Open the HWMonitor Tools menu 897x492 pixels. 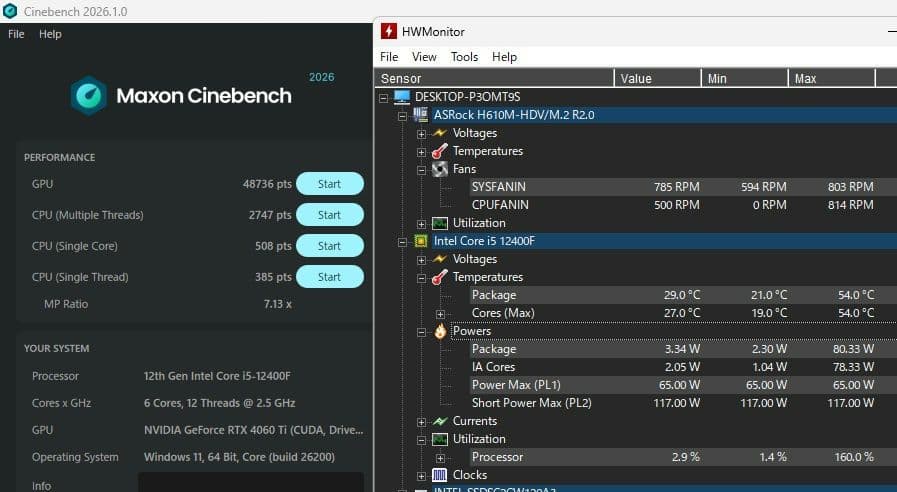pyautogui.click(x=464, y=57)
